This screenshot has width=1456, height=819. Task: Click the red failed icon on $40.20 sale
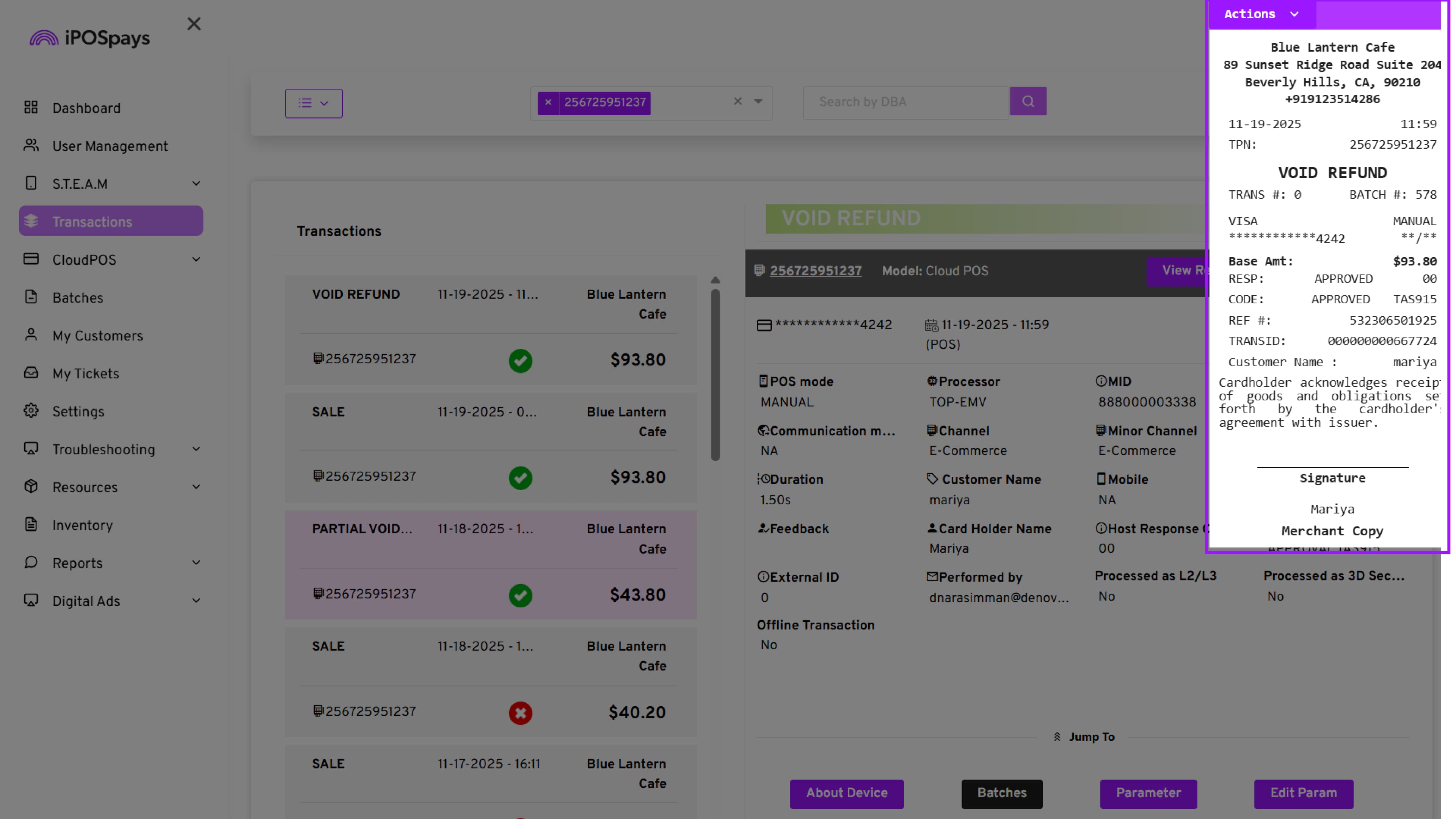520,713
